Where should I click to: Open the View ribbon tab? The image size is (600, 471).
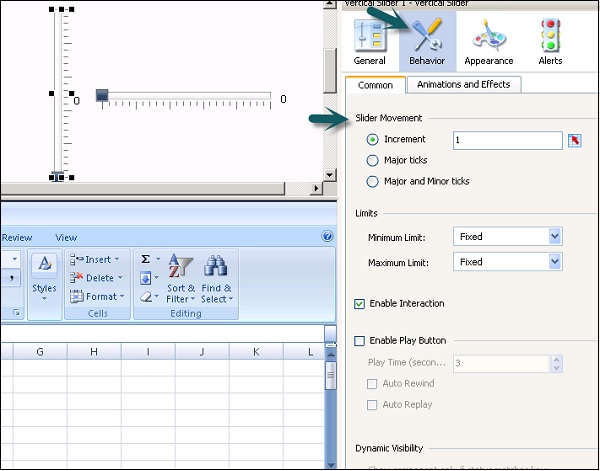pyautogui.click(x=66, y=237)
